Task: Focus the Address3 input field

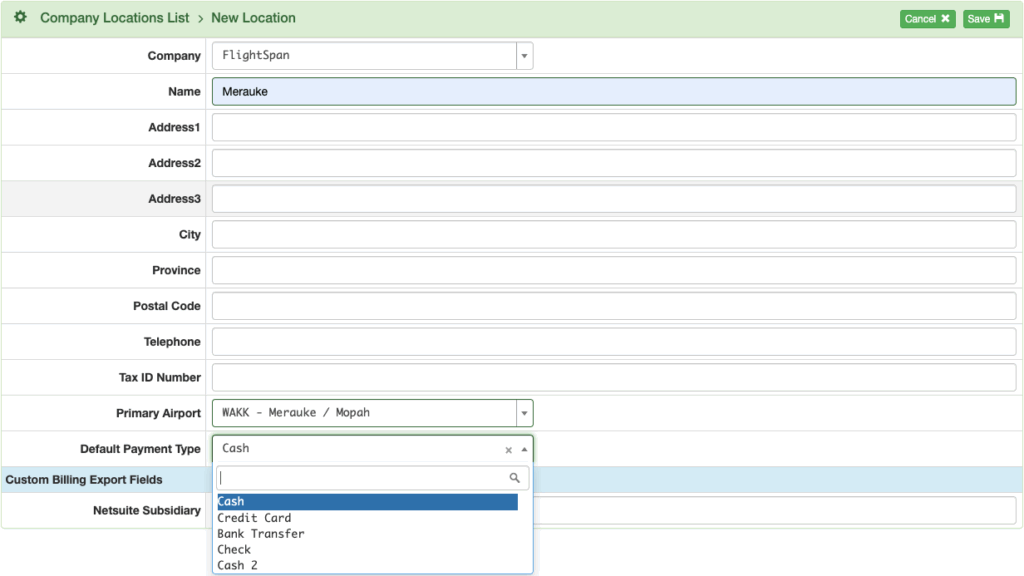Action: pos(614,199)
